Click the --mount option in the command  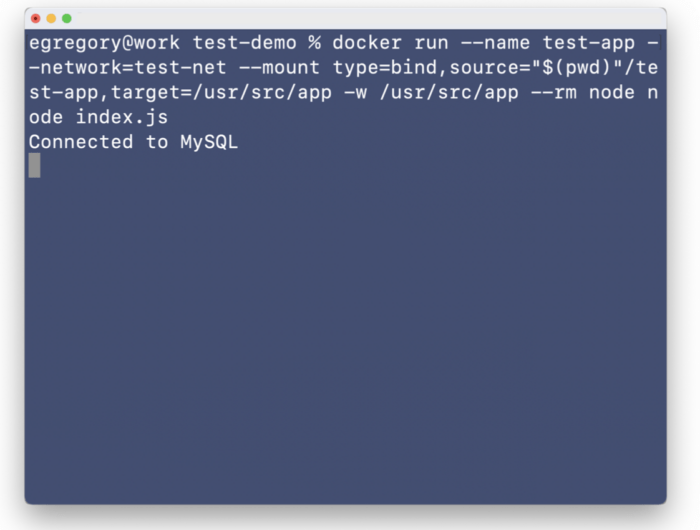coord(279,68)
